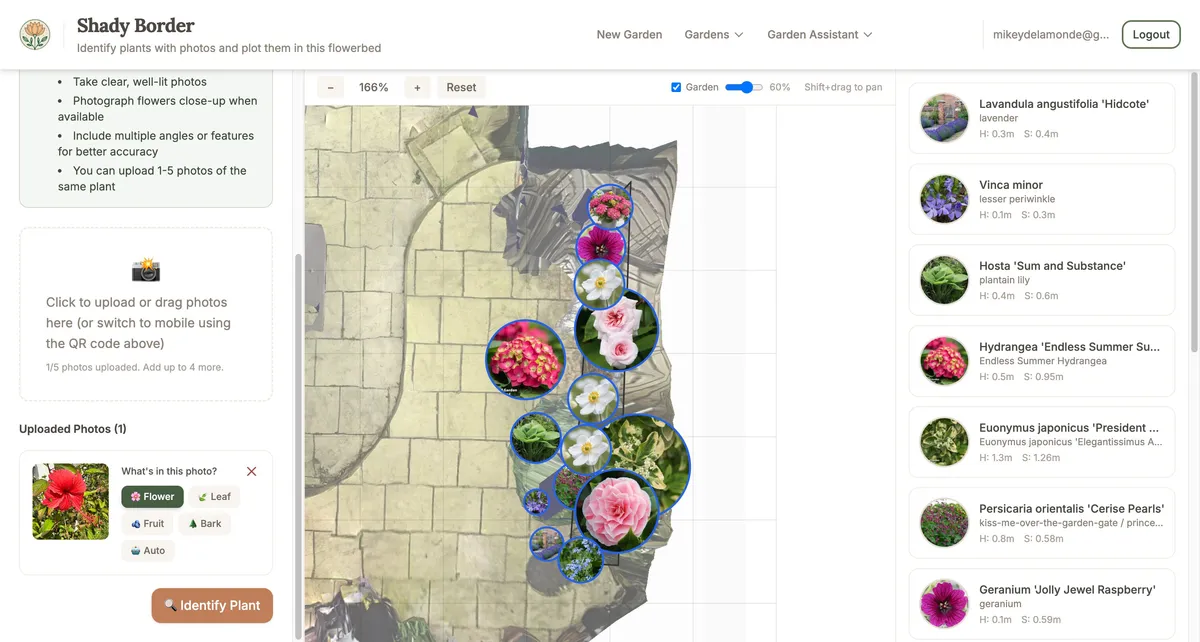
Task: Click the Shady Border flower logo
Action: click(35, 33)
